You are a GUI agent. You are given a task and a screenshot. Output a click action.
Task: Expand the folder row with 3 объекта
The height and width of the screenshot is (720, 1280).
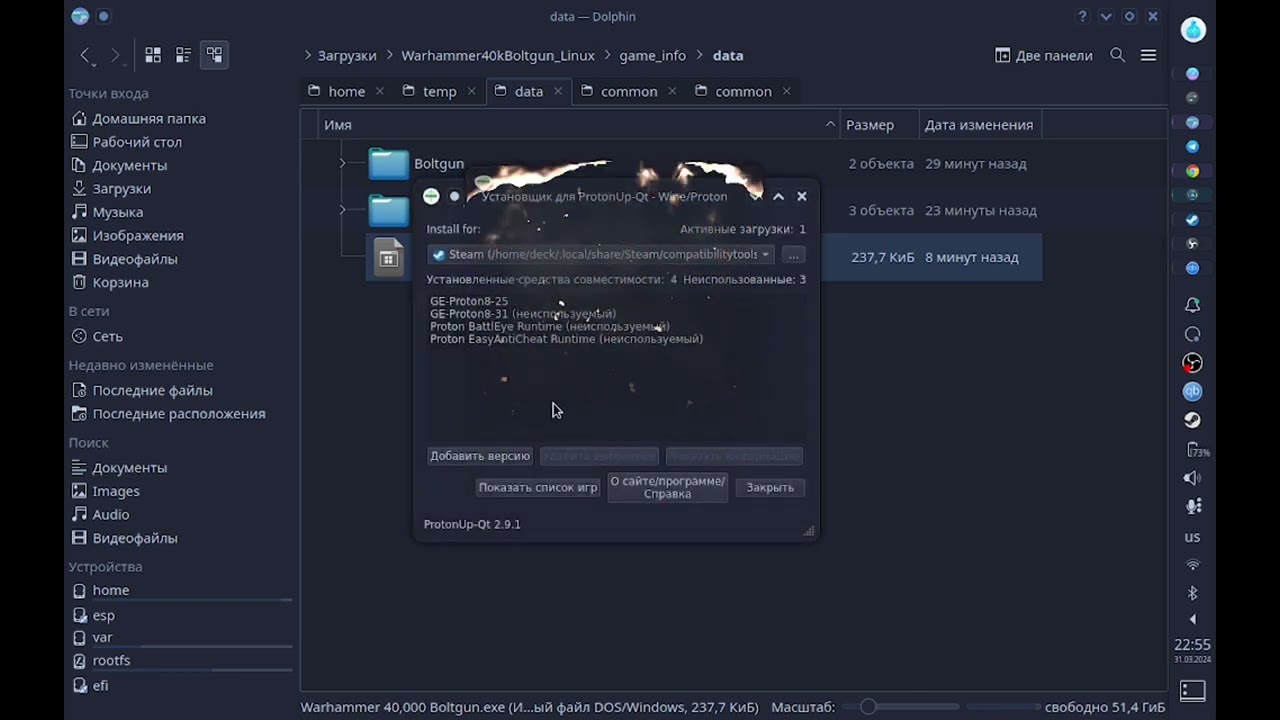click(x=342, y=210)
